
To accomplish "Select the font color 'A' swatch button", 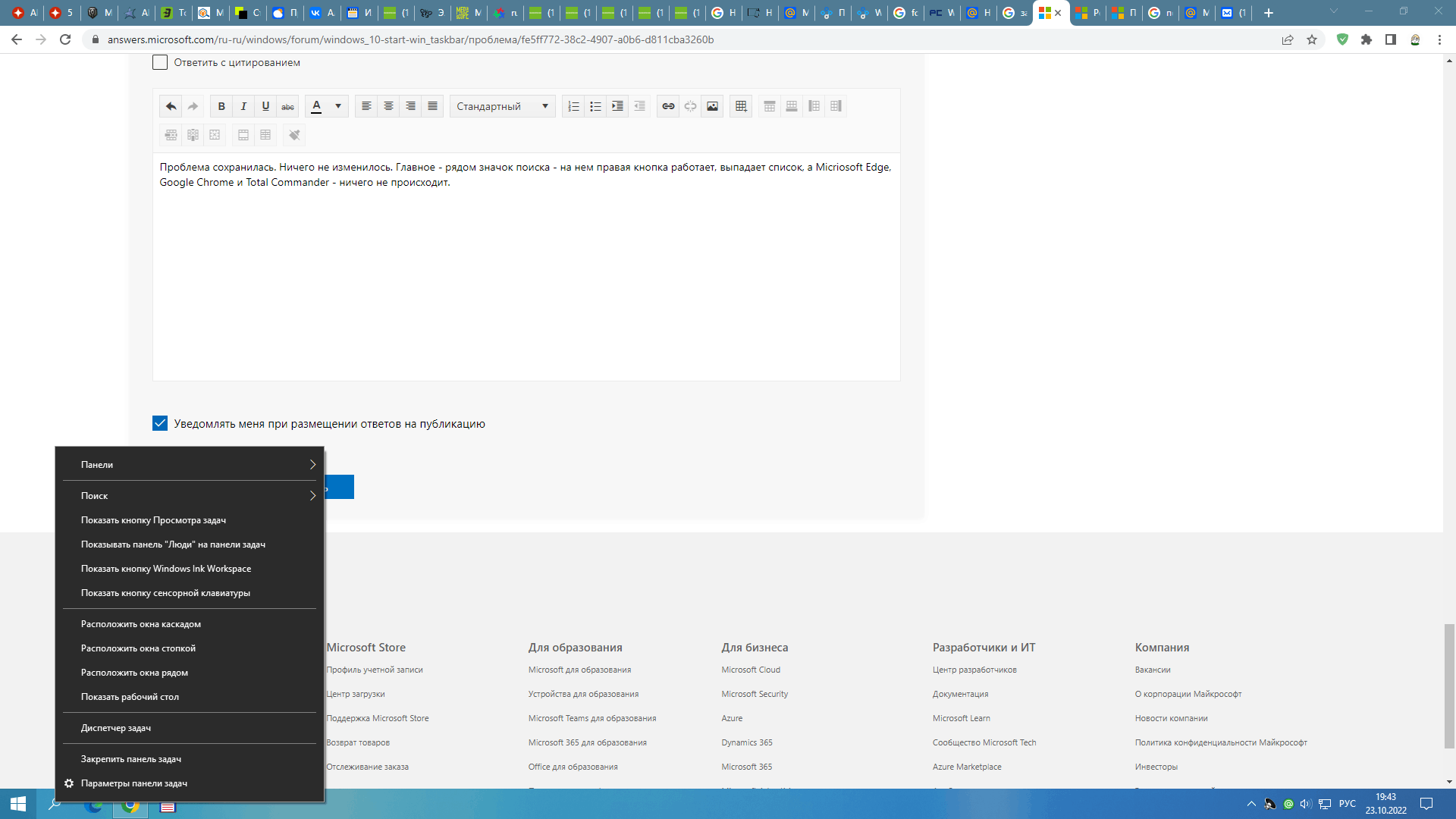I will 316,106.
